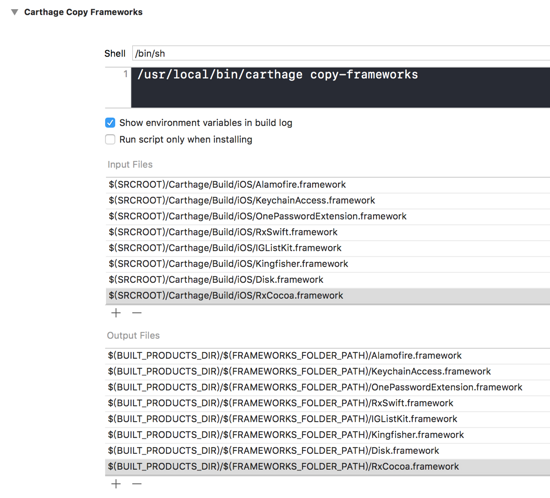Remove selected output file with minus

[x=137, y=484]
